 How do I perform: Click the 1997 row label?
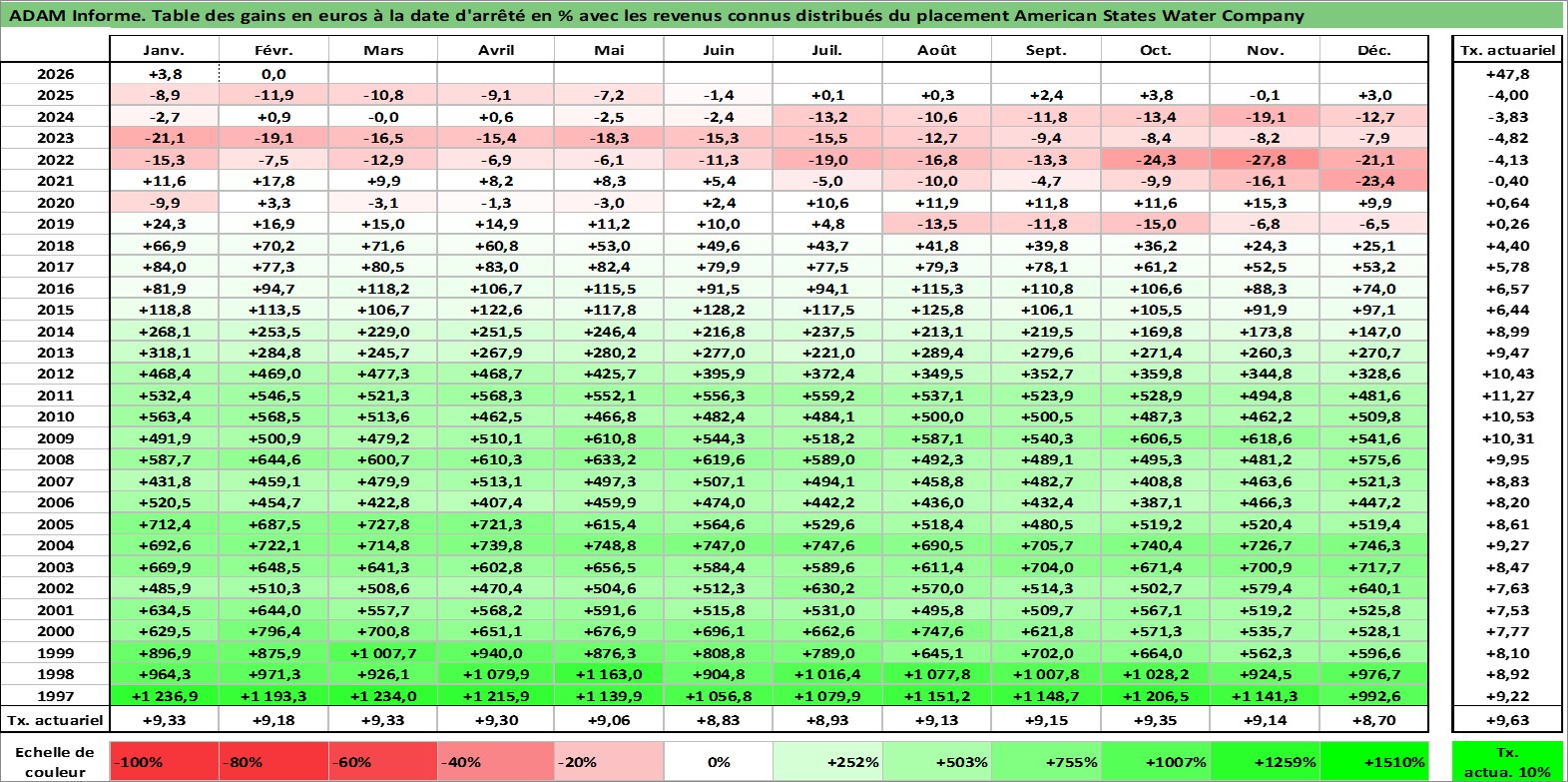click(55, 696)
